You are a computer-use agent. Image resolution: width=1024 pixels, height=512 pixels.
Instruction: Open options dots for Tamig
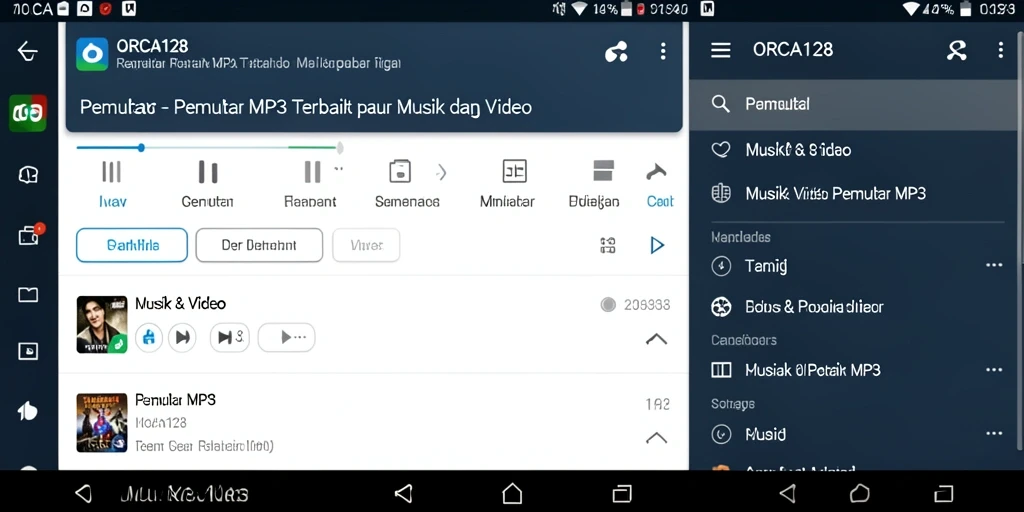point(994,265)
